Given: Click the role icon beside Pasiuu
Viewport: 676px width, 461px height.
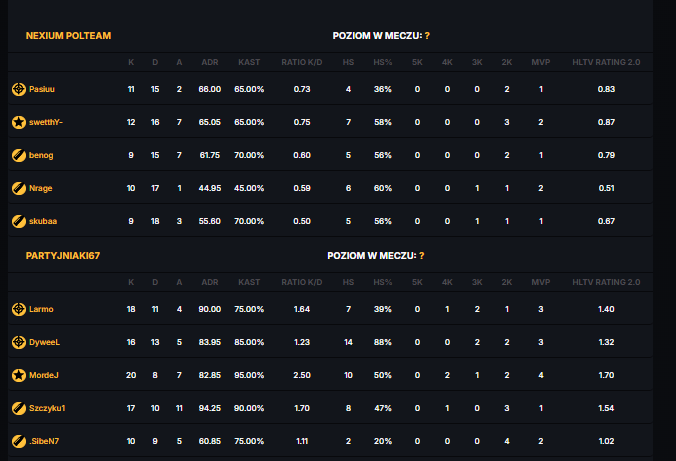Looking at the screenshot, I should pyautogui.click(x=19, y=89).
